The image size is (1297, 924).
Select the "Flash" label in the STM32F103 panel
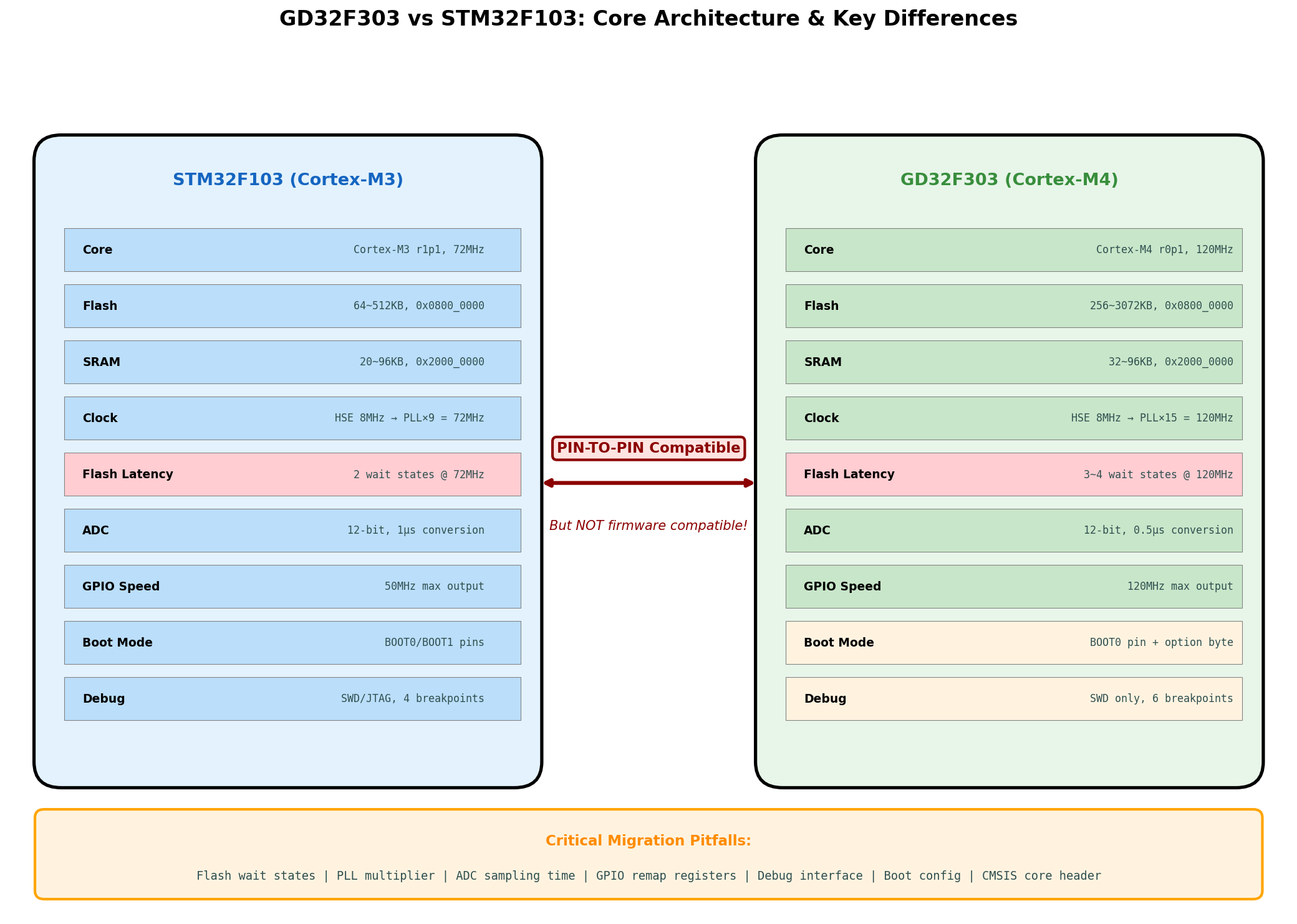(x=100, y=306)
